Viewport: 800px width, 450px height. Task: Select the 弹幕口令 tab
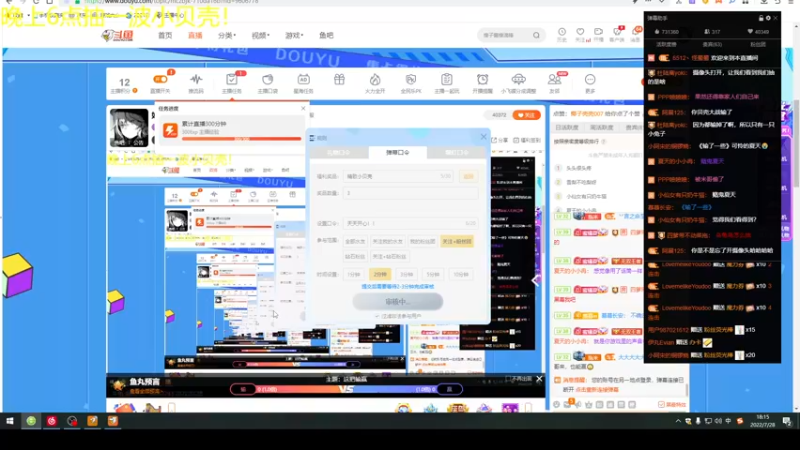397,153
